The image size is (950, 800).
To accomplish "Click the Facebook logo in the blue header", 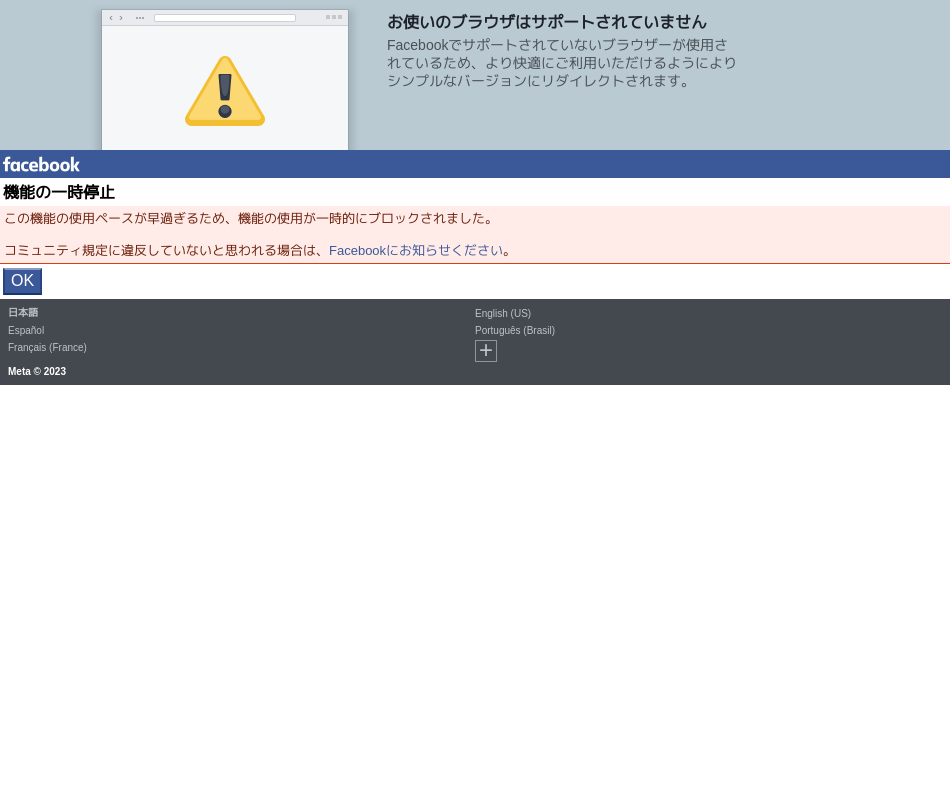I will click(41, 165).
